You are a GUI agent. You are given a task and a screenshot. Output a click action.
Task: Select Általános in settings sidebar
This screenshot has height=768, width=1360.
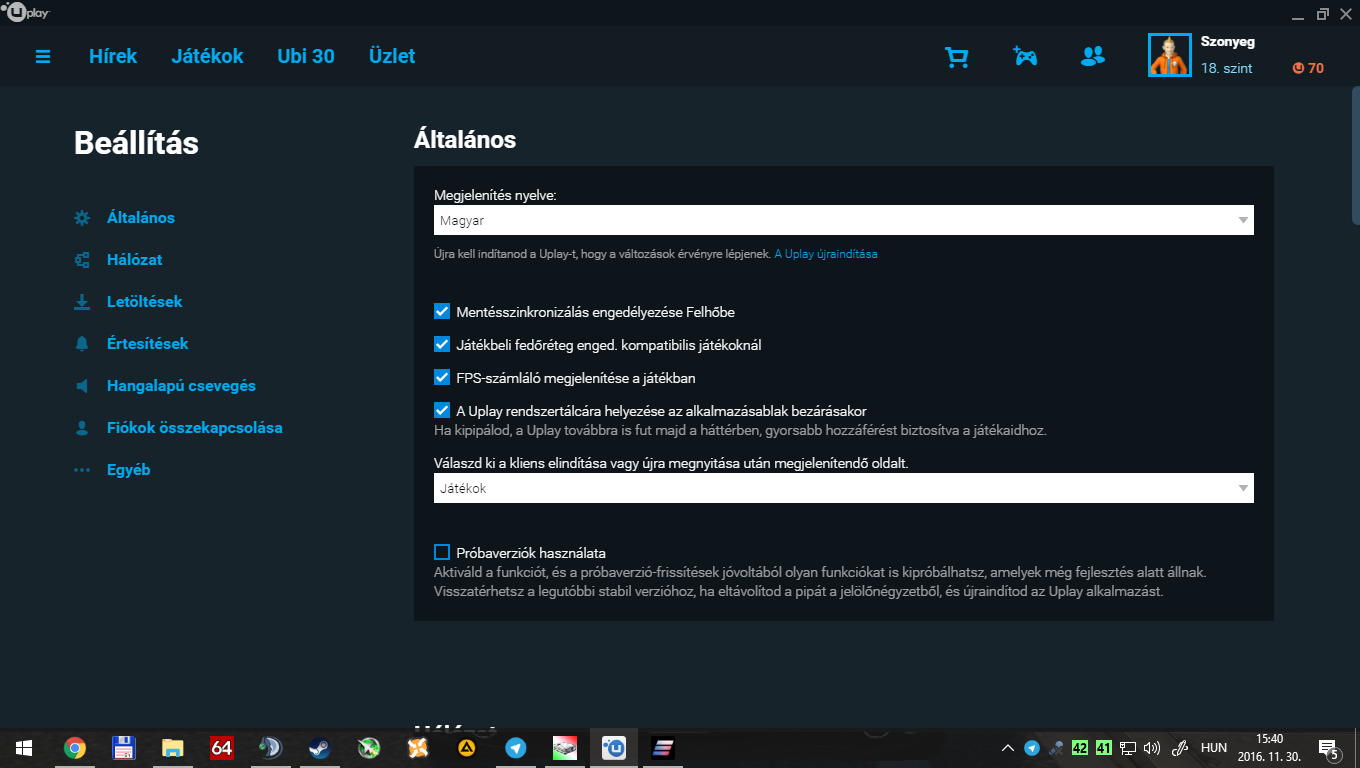pyautogui.click(x=141, y=218)
